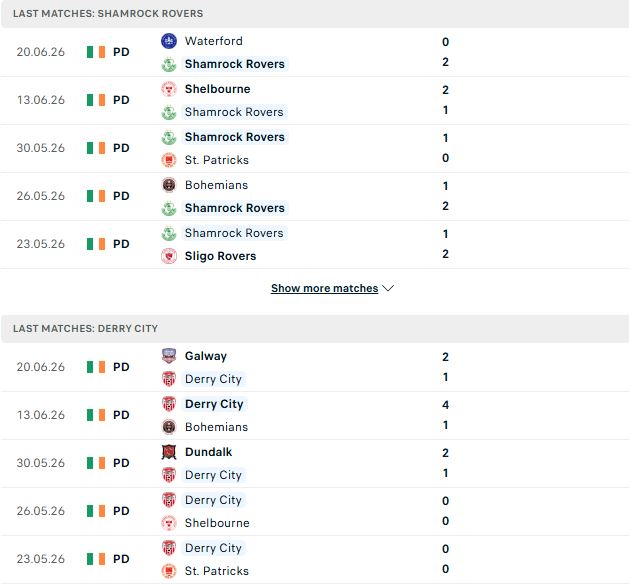The height and width of the screenshot is (584, 629).
Task: Click Irish flag in Sligo Rovers match row
Action: click(x=96, y=244)
